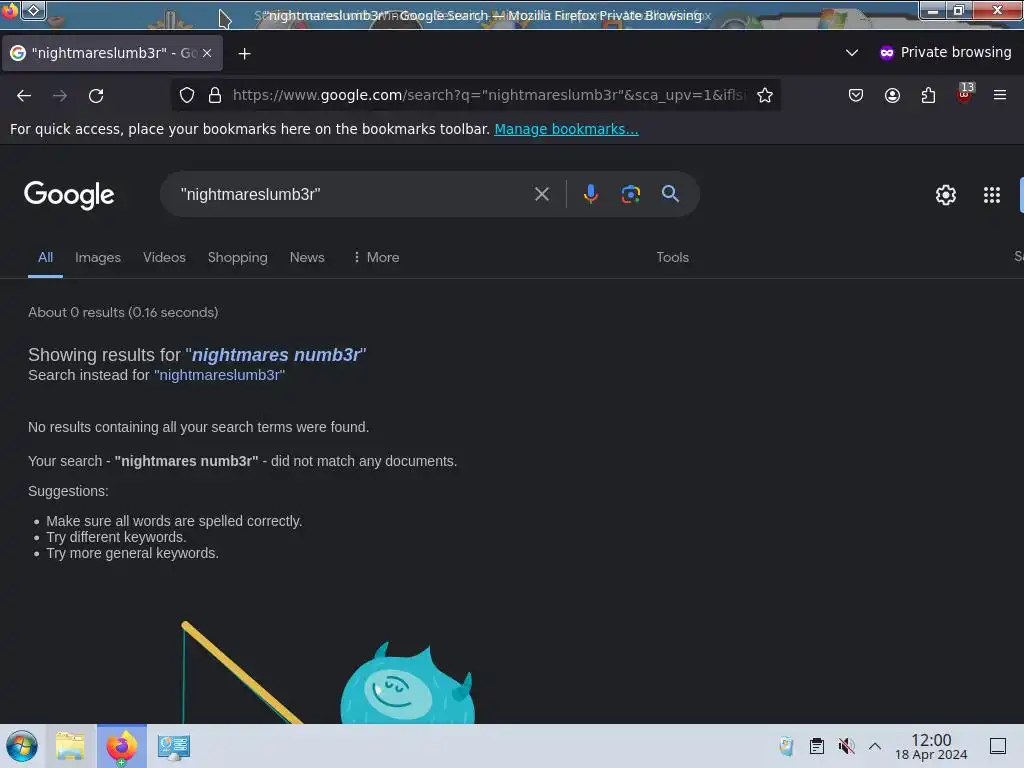Expand the More search categories menu

point(376,257)
